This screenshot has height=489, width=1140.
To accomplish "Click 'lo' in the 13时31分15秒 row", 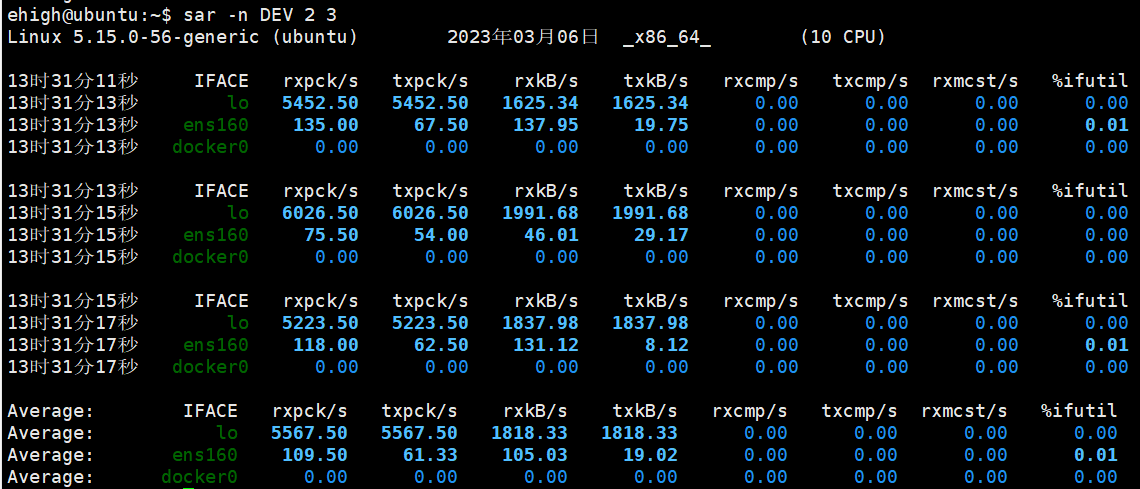I will tap(237, 214).
